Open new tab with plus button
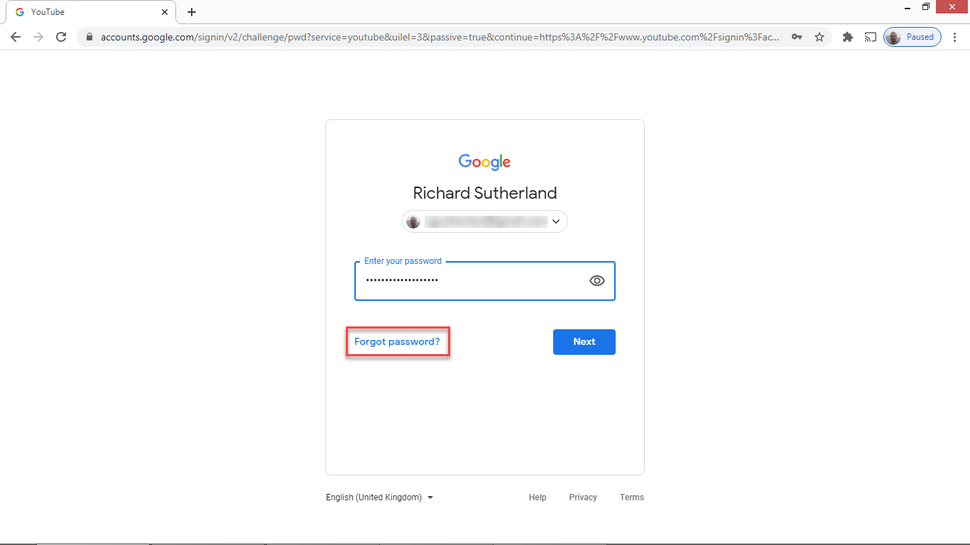 [192, 12]
